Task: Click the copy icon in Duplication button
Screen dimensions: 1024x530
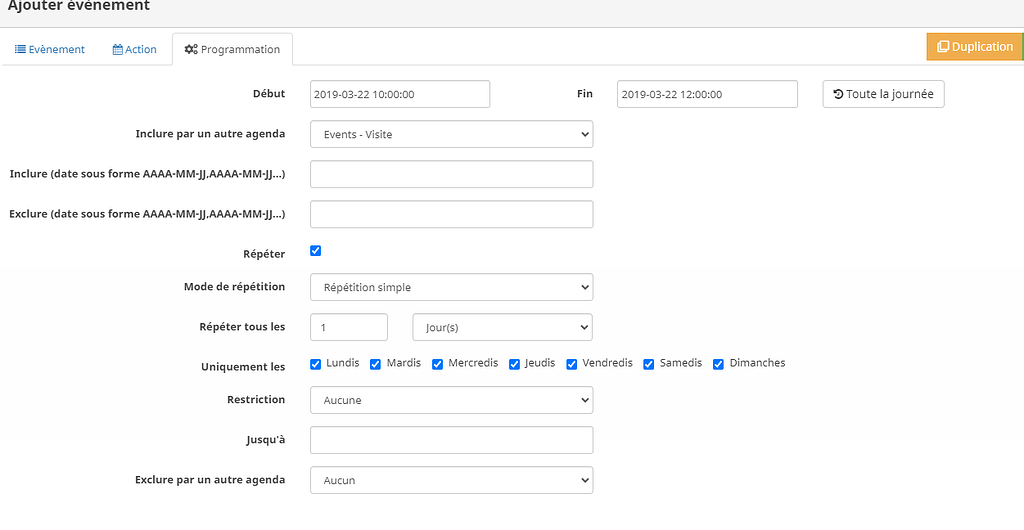Action: click(x=943, y=47)
